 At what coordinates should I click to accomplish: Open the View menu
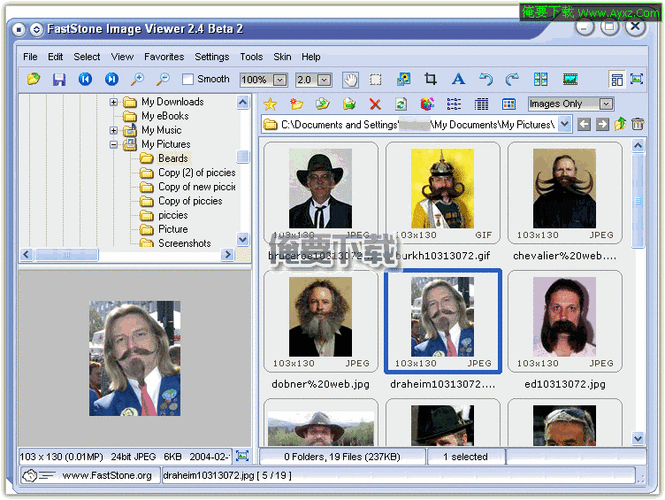(x=122, y=57)
